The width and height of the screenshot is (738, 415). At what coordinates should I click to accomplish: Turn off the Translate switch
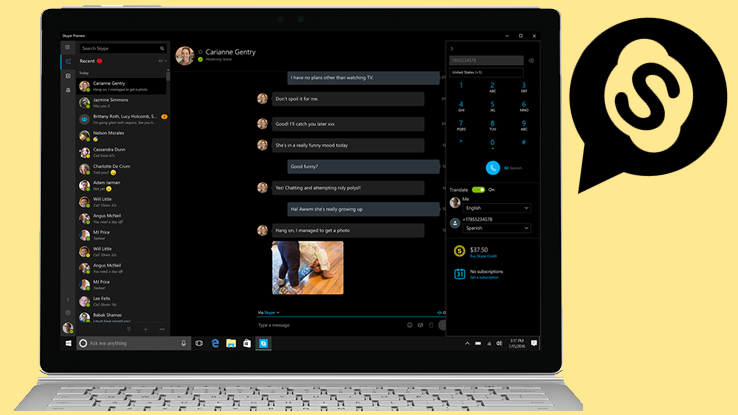tap(478, 190)
